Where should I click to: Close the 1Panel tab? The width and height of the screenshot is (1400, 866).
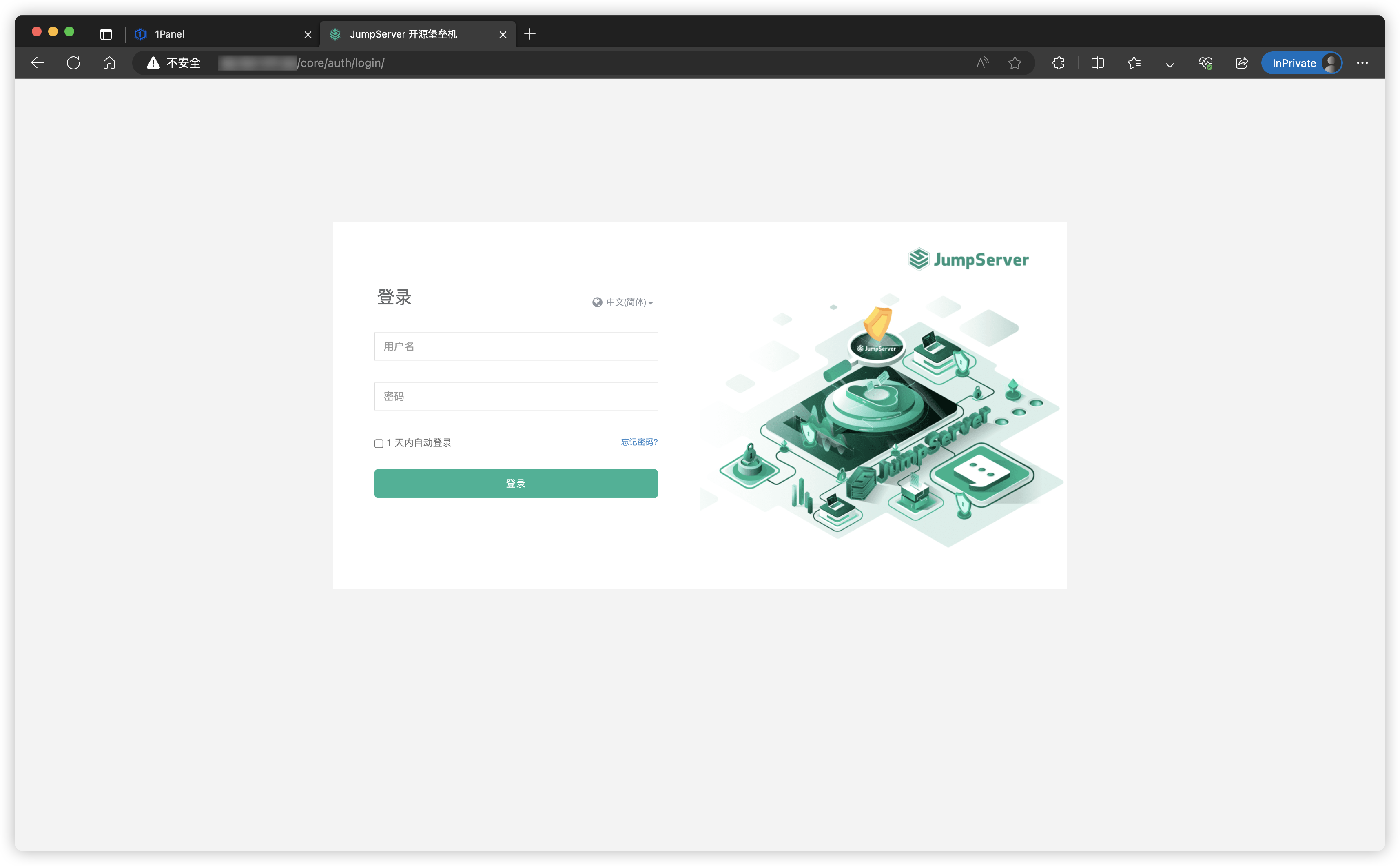coord(308,34)
